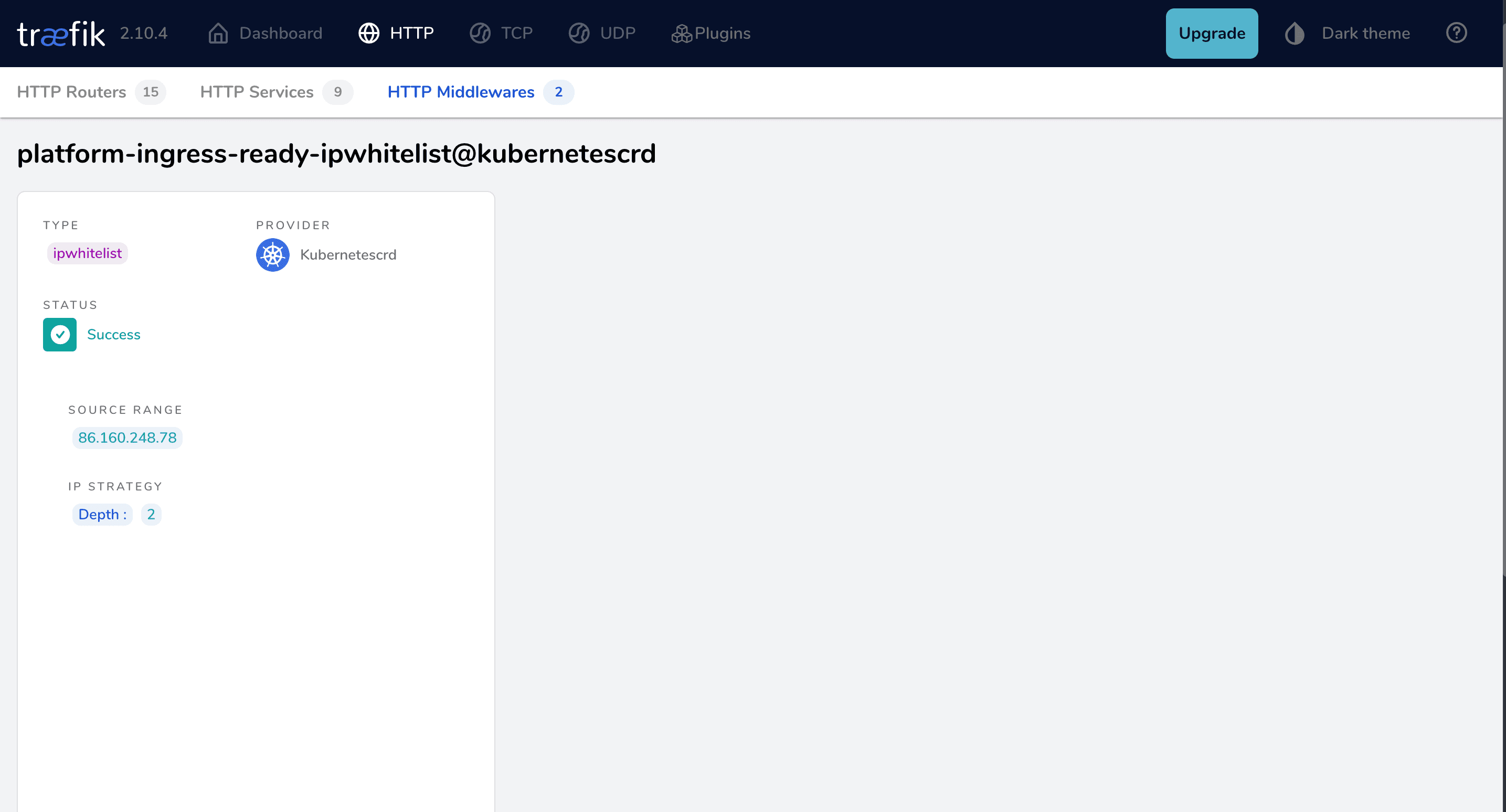Image resolution: width=1506 pixels, height=812 pixels.
Task: Open the Dashboard home icon
Action: [217, 34]
